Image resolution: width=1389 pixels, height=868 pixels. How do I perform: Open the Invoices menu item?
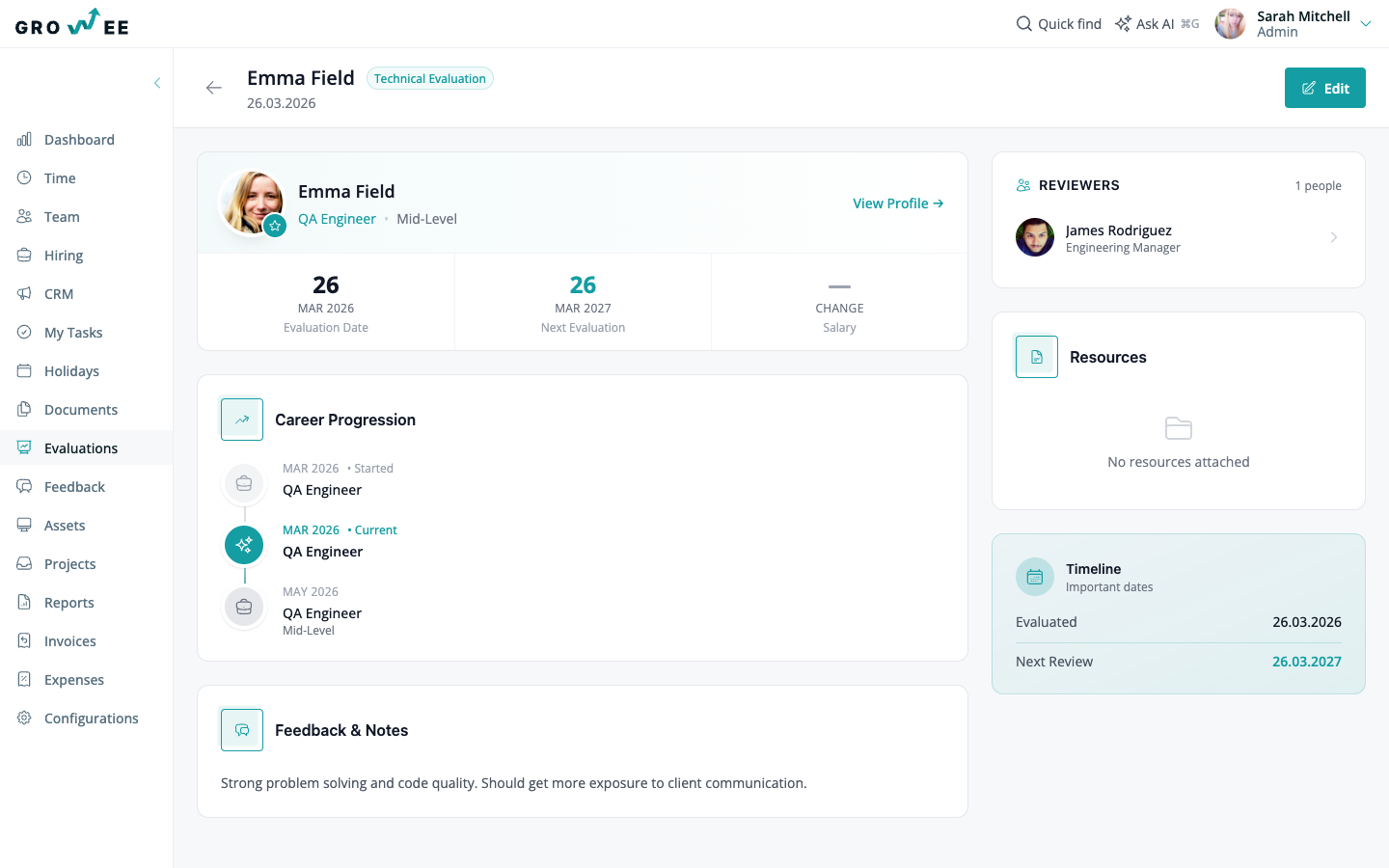pyautogui.click(x=87, y=641)
